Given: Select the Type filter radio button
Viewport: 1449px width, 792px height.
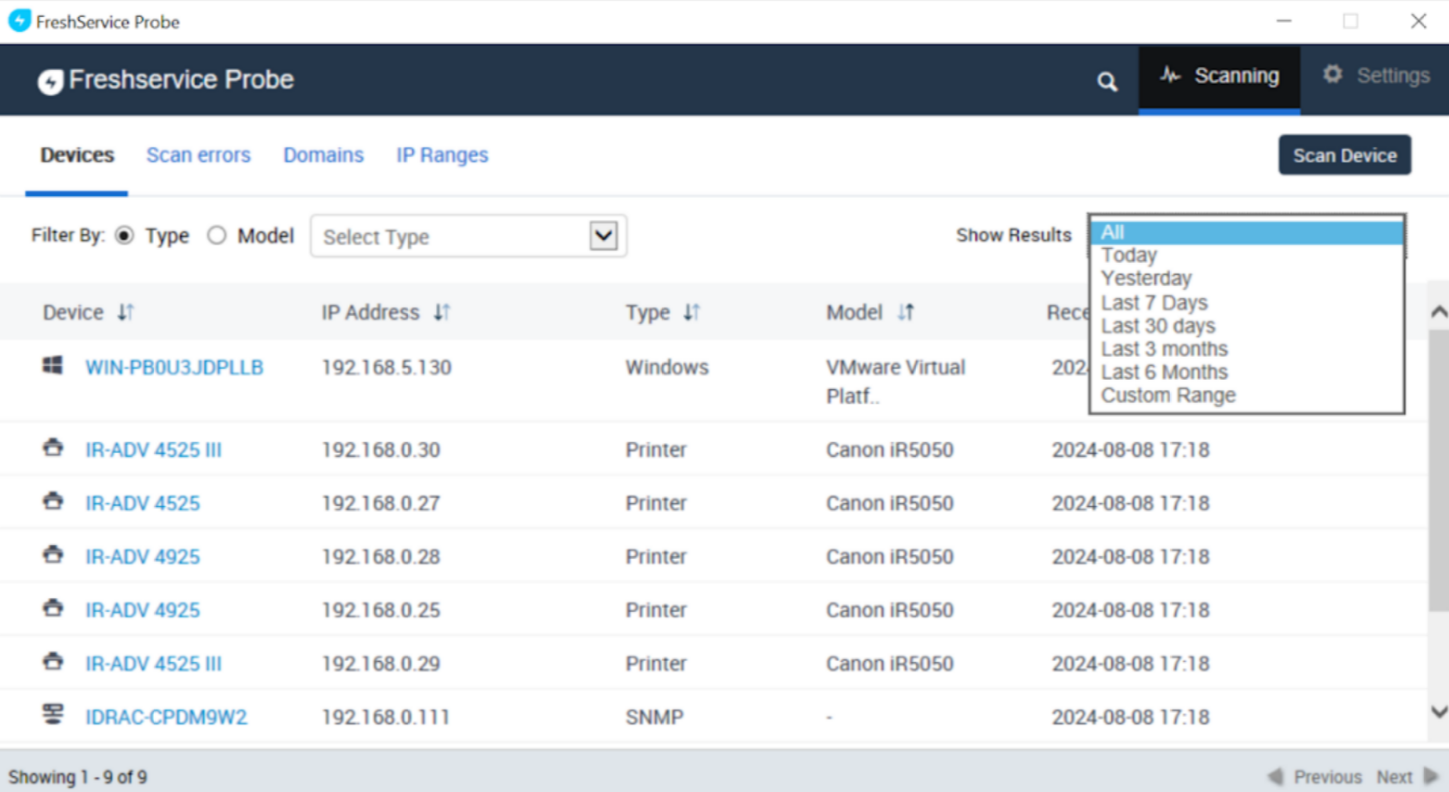Looking at the screenshot, I should coord(124,236).
